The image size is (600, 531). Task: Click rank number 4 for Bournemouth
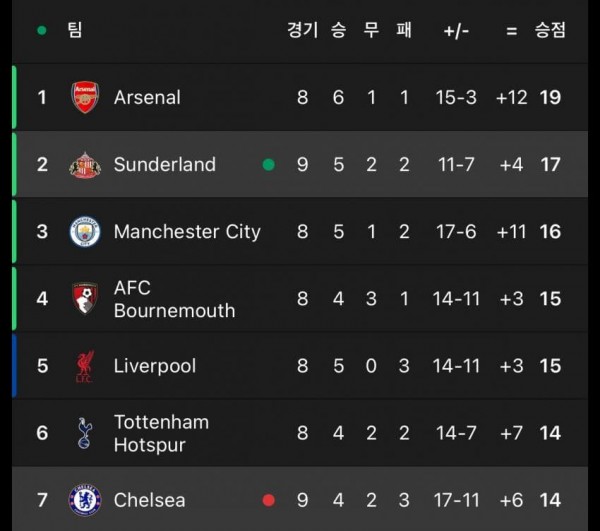42,299
